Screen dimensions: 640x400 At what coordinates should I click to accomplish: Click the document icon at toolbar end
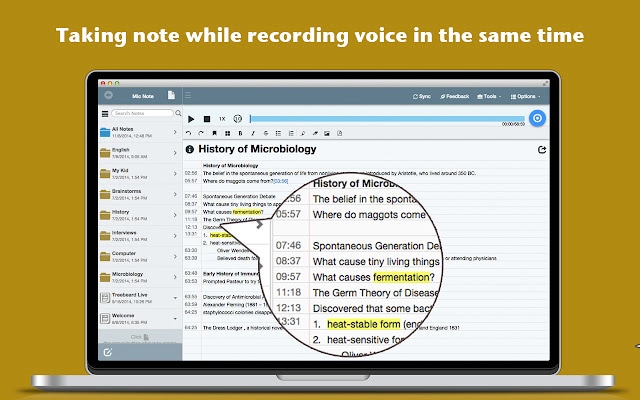tap(340, 133)
